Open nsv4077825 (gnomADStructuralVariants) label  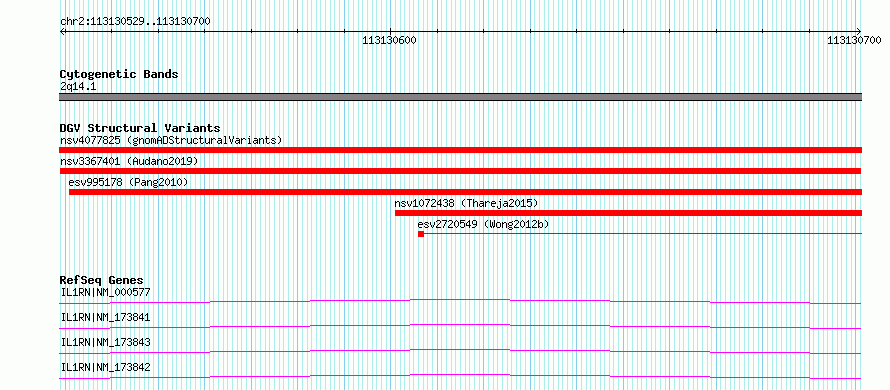point(171,140)
